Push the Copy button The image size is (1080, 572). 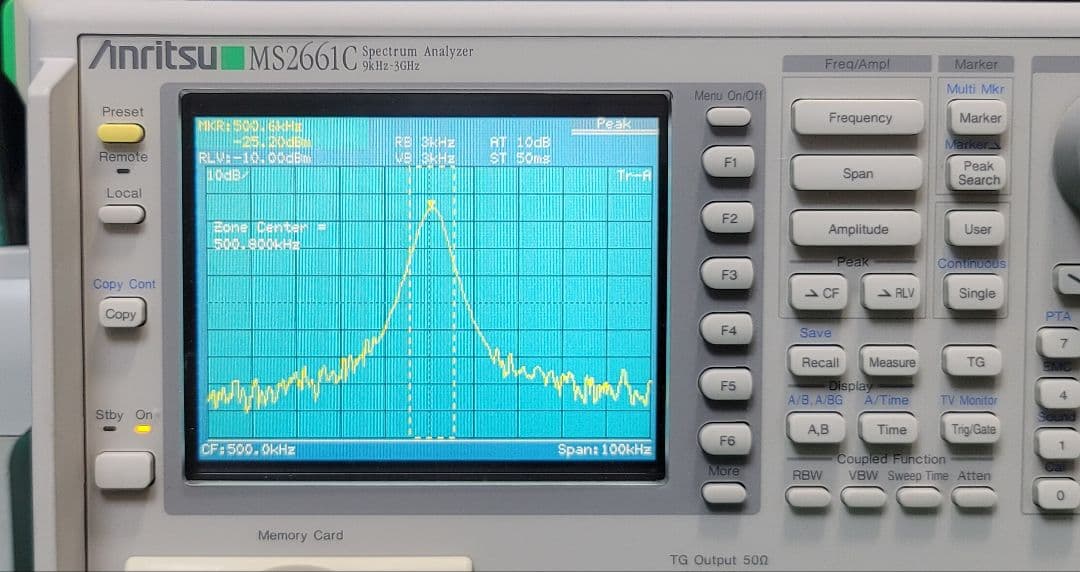point(121,314)
